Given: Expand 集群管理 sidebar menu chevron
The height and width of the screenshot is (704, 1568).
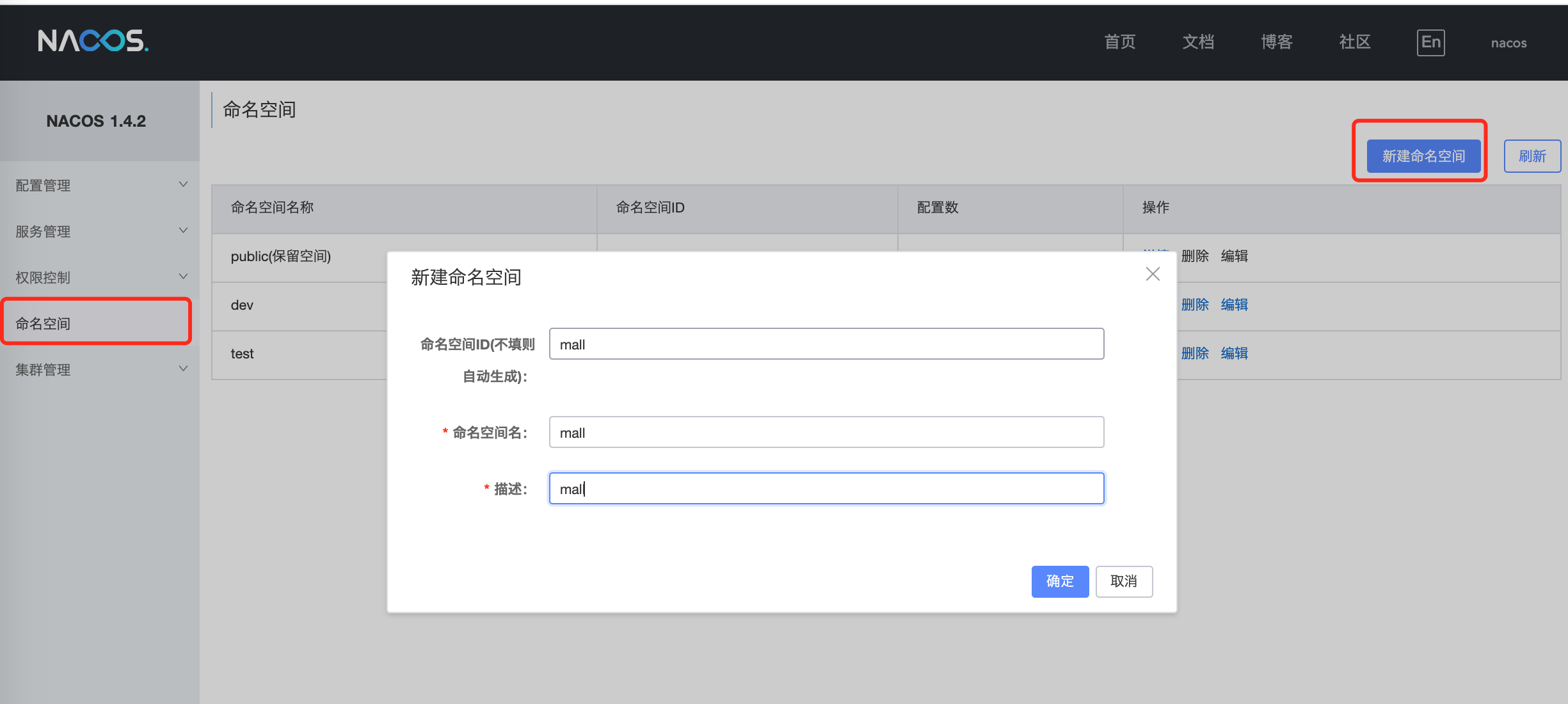Looking at the screenshot, I should point(183,369).
